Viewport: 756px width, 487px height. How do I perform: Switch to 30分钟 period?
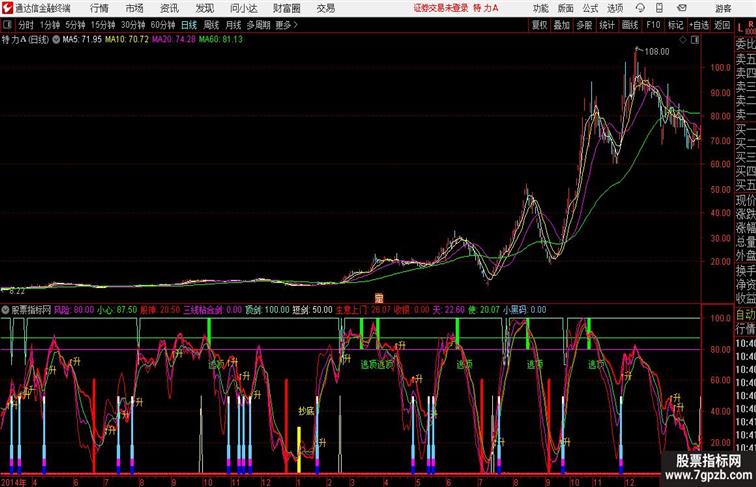133,25
